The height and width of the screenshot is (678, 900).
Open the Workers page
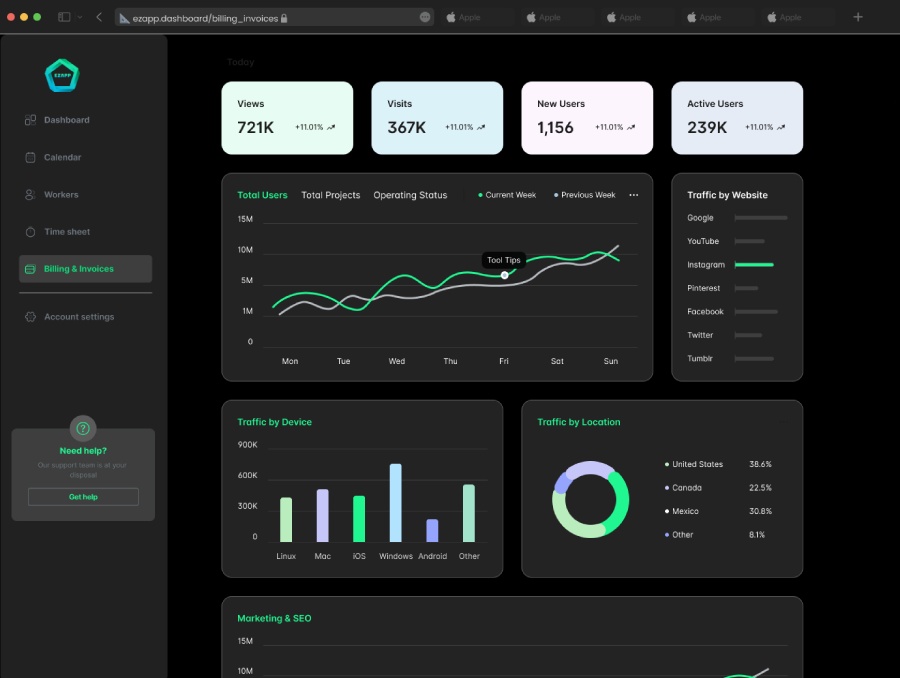click(x=60, y=195)
